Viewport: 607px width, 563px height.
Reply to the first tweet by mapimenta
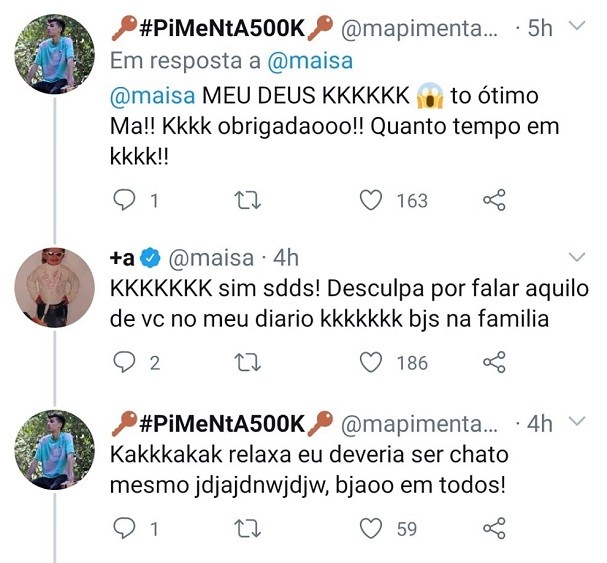click(124, 201)
